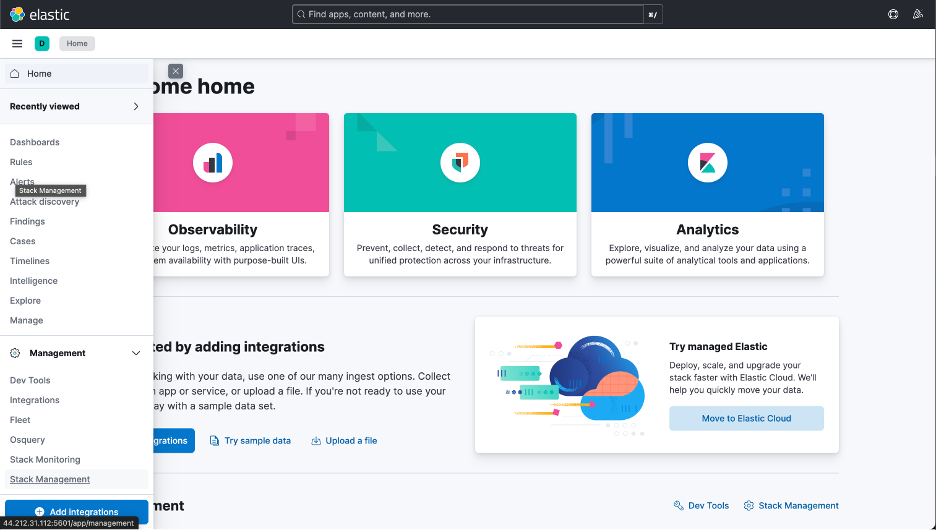This screenshot has width=936, height=530.
Task: Click the Stack Management link at bottom right
Action: pyautogui.click(x=798, y=506)
